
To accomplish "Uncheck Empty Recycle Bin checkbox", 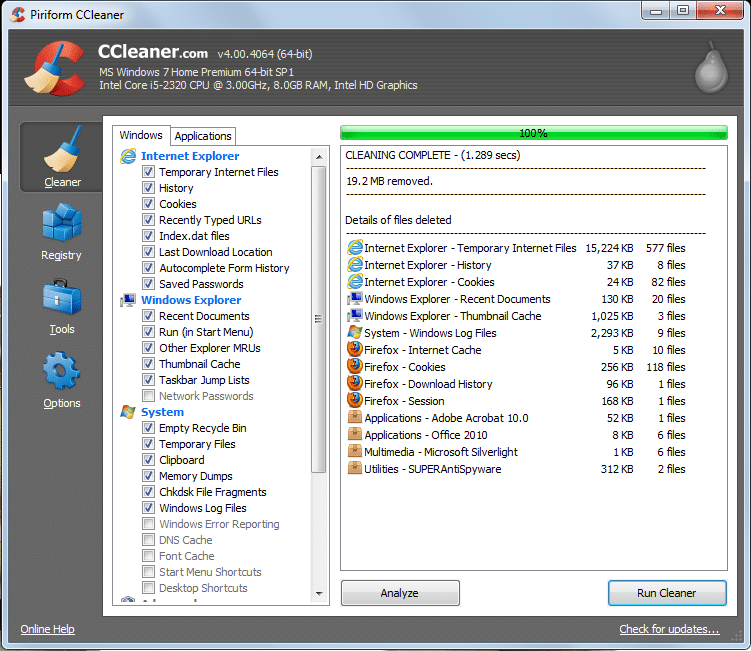I will 148,428.
